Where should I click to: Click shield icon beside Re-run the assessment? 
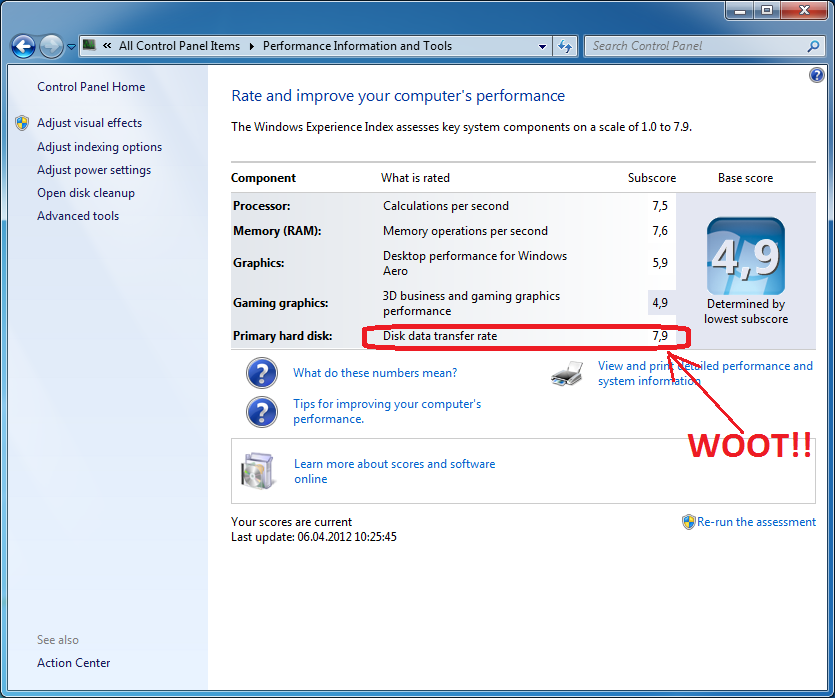coord(689,522)
